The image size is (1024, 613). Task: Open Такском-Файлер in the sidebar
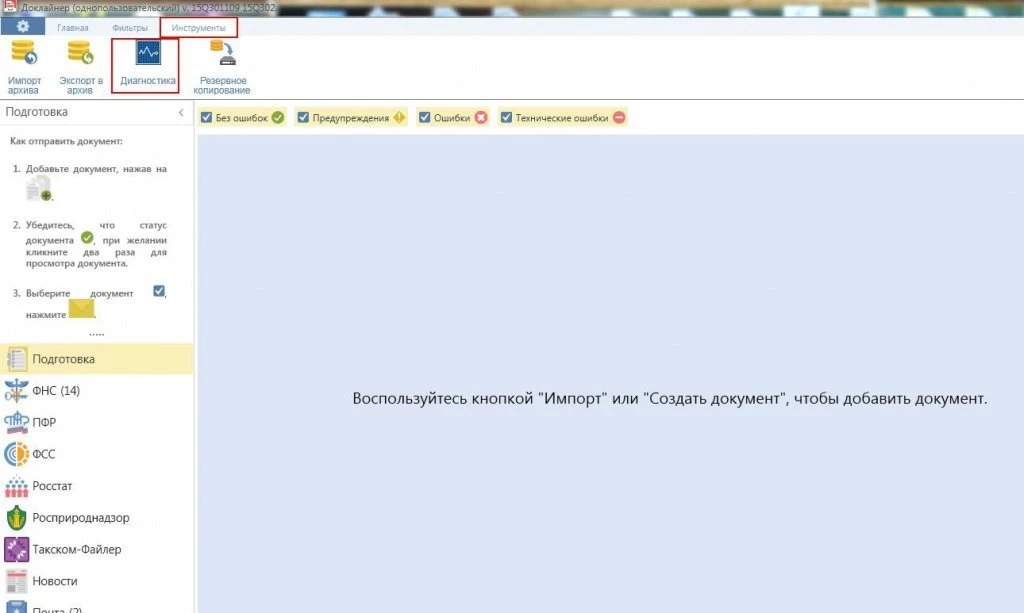tap(76, 549)
